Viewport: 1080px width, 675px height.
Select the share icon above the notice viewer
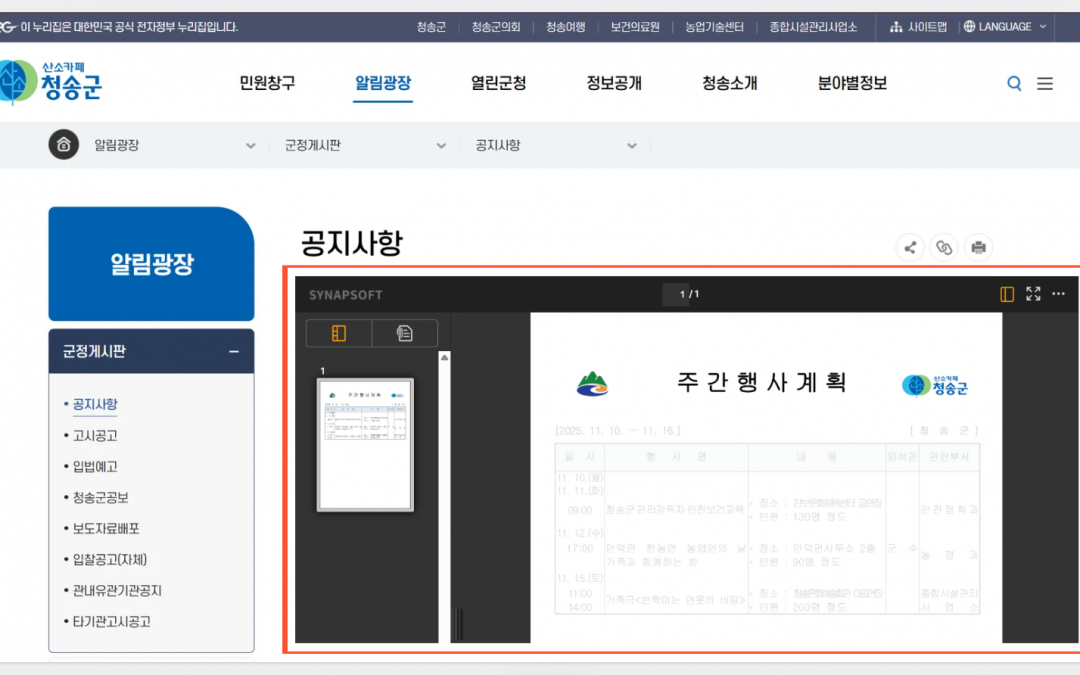[910, 247]
